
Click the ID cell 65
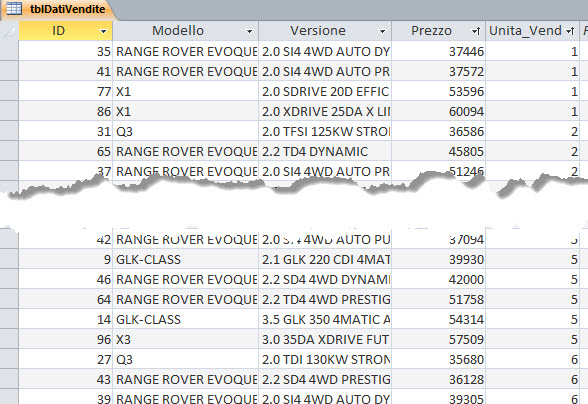66,151
